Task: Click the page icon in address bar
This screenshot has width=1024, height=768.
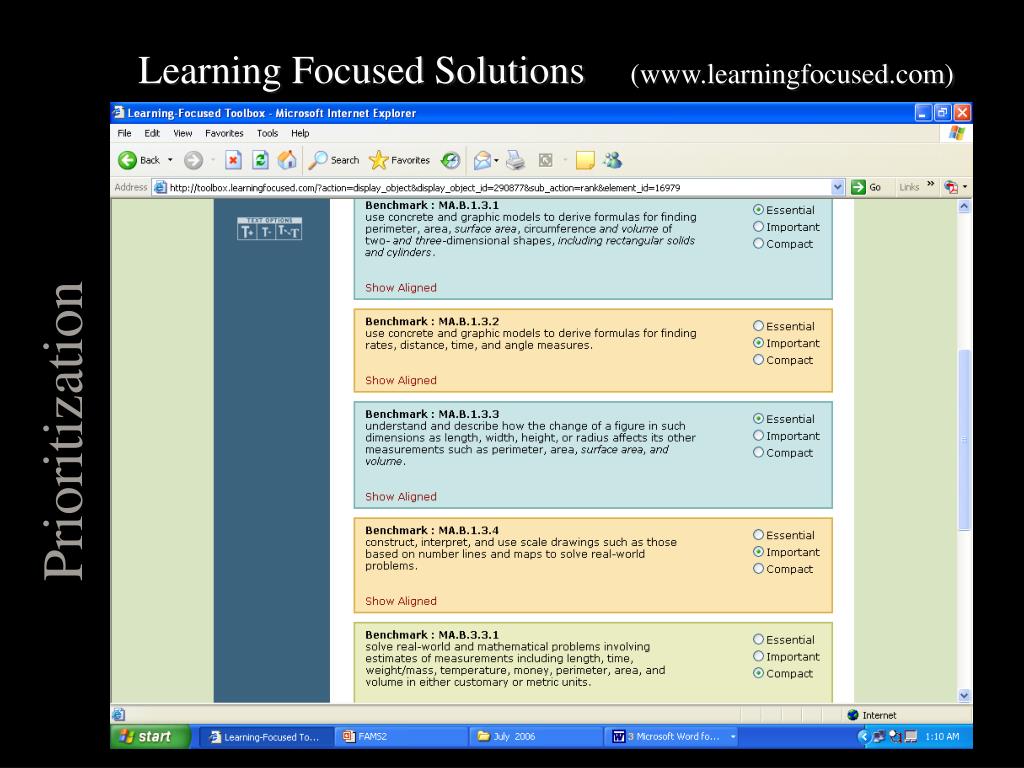Action: pos(160,187)
